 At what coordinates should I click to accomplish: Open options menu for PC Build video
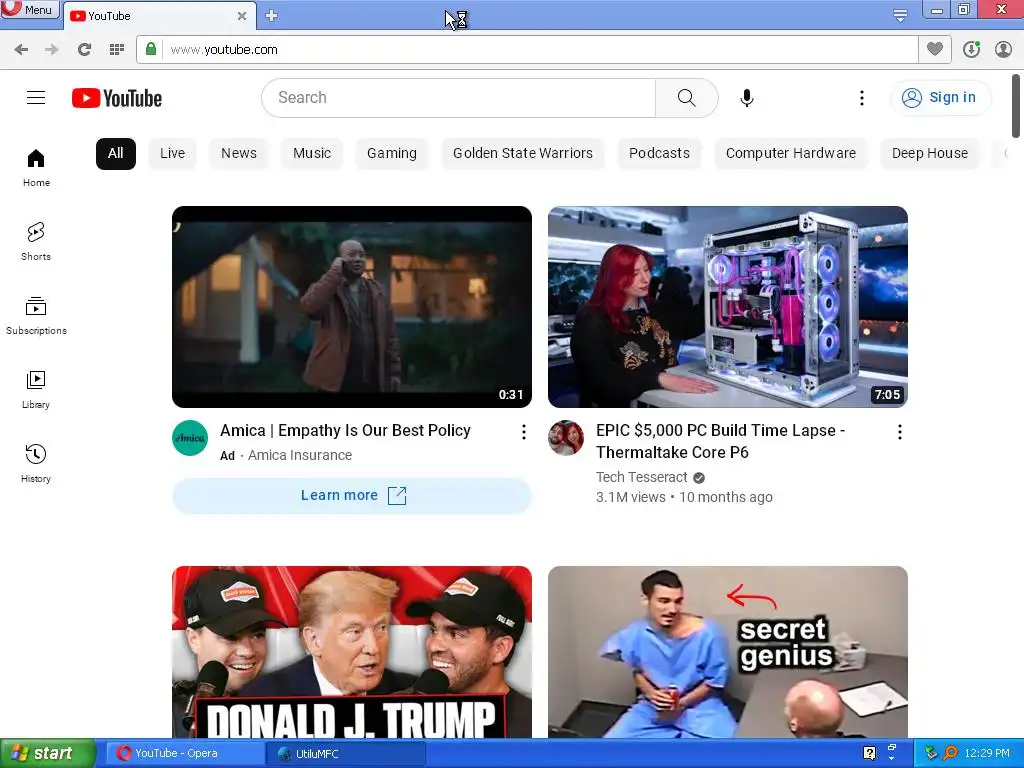900,432
